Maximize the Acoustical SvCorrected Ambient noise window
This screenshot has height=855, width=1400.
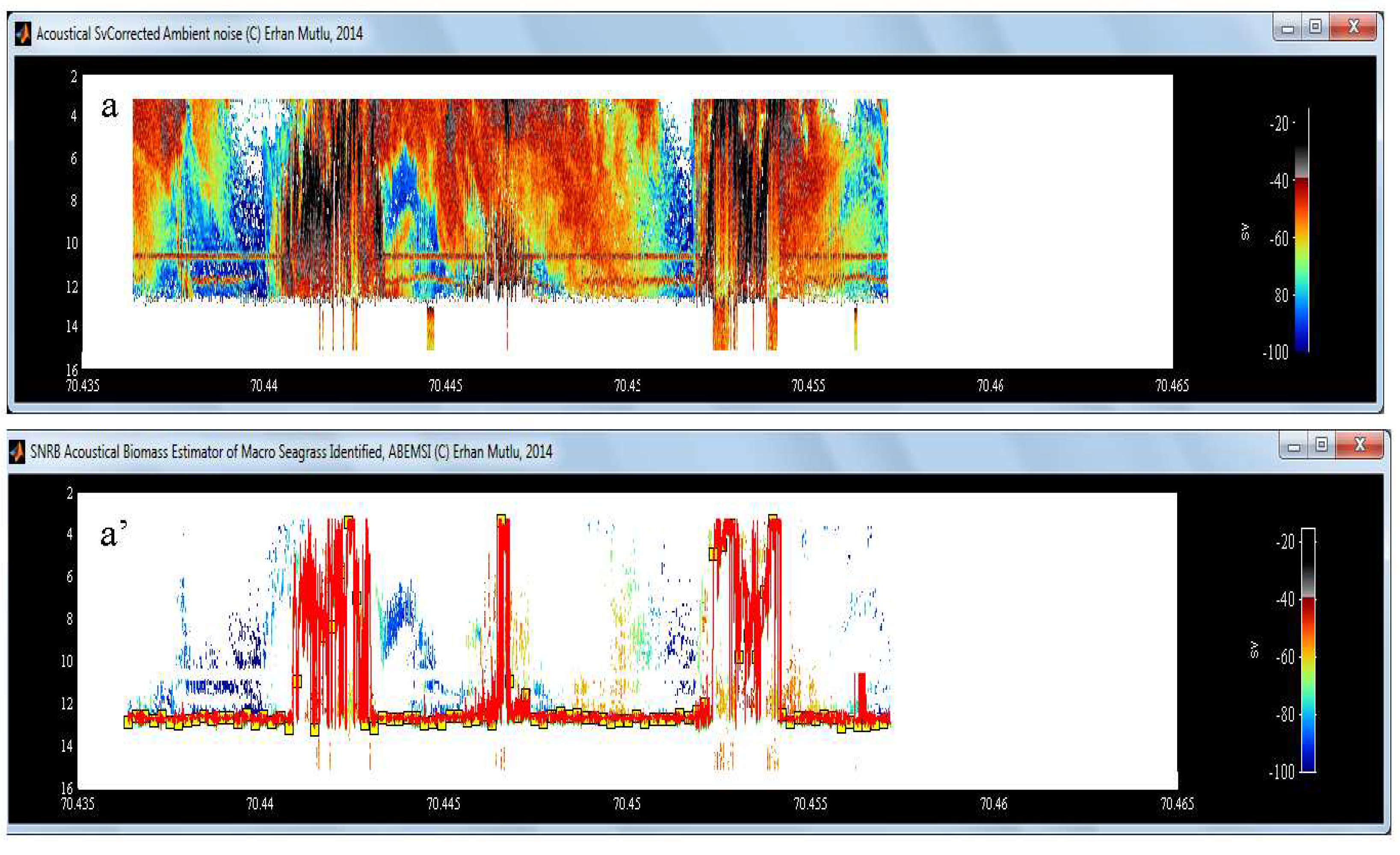1315,27
